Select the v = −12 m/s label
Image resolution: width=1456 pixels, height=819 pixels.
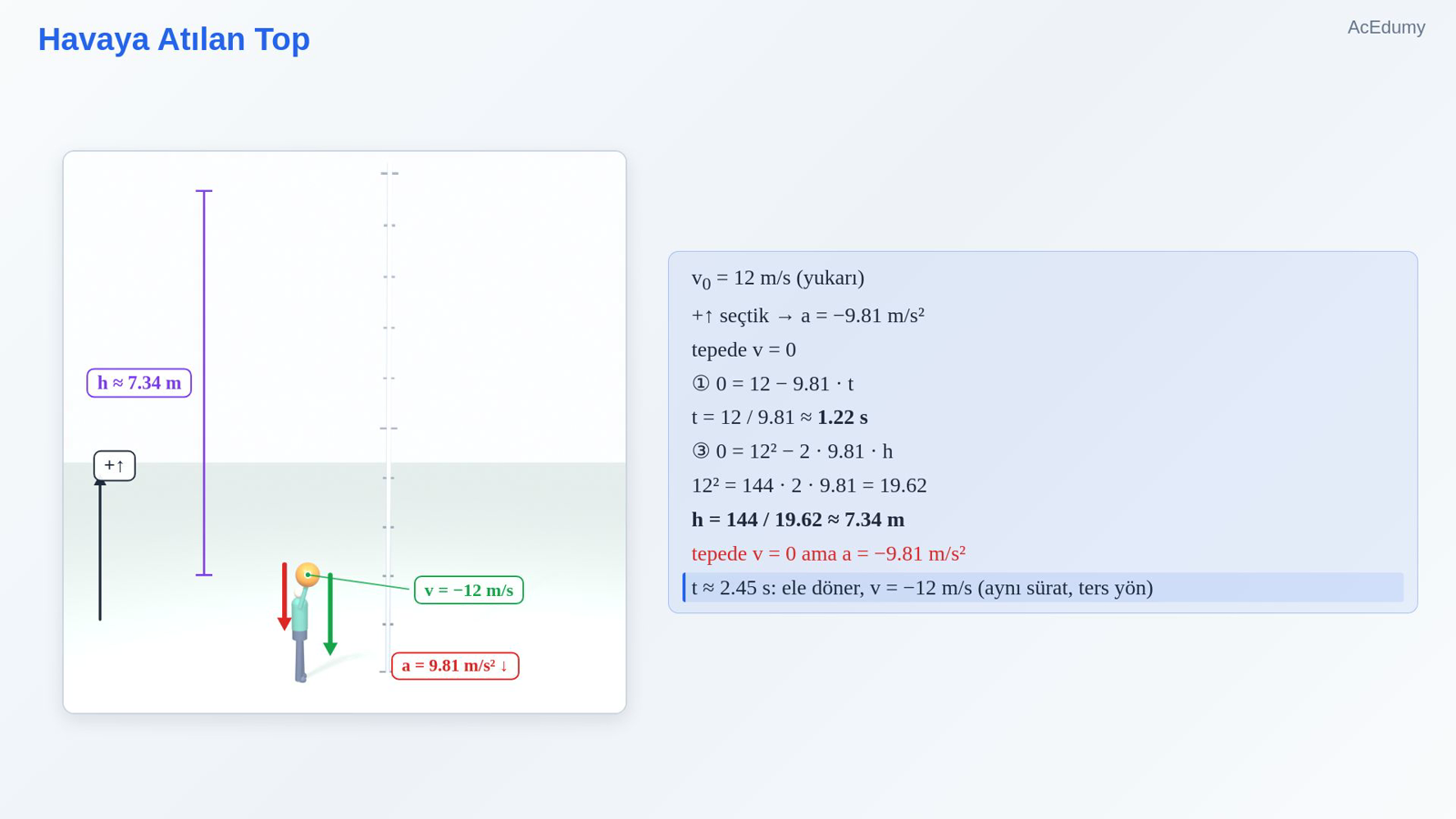469,590
